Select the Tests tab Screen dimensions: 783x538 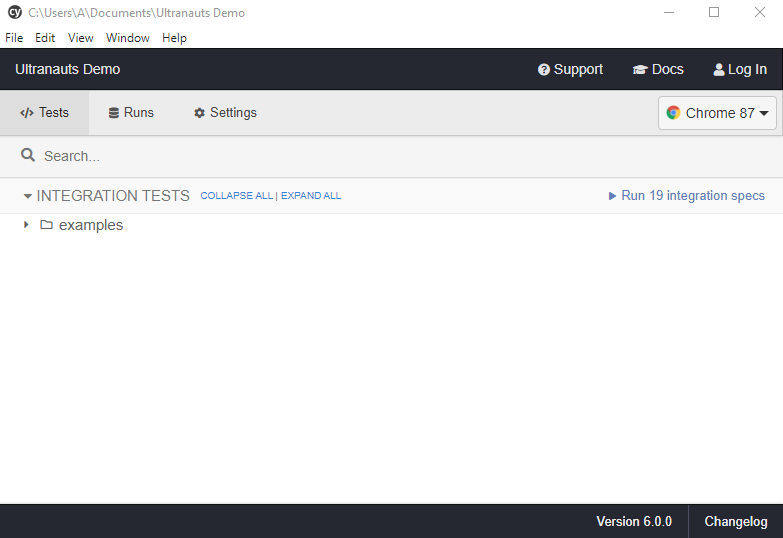[45, 113]
